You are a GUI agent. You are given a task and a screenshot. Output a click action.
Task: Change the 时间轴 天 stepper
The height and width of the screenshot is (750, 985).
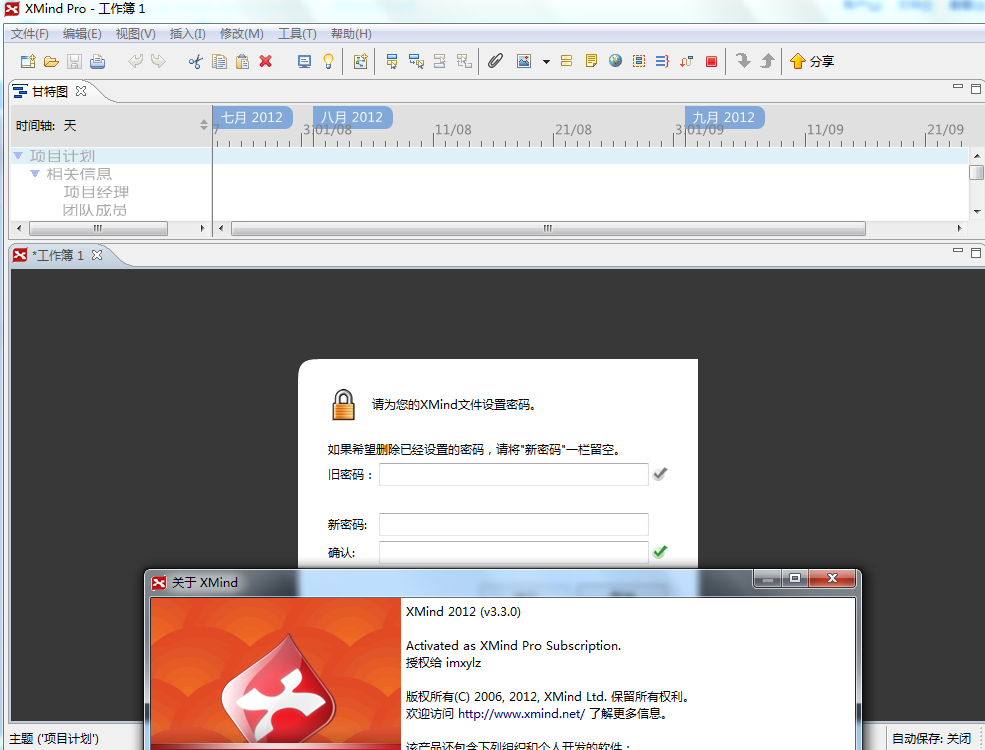204,125
